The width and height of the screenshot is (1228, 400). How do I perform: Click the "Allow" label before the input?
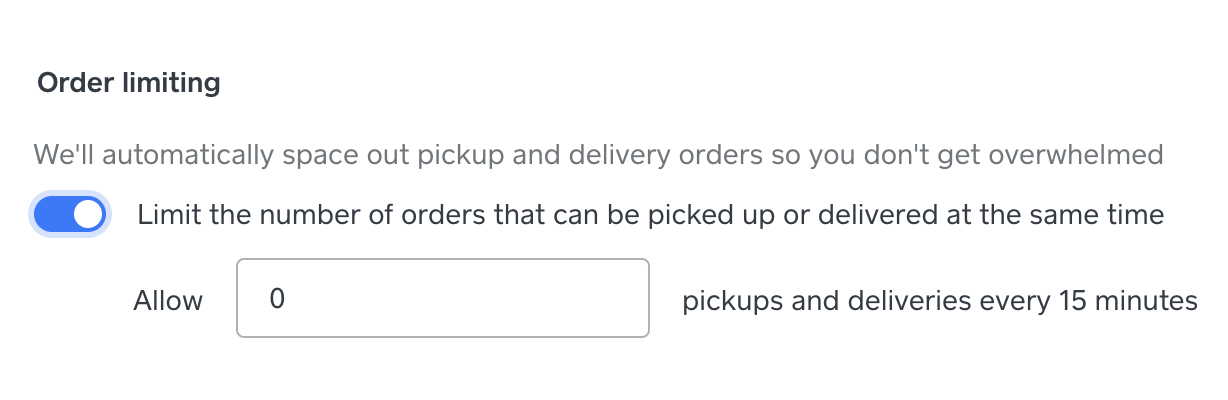click(168, 300)
